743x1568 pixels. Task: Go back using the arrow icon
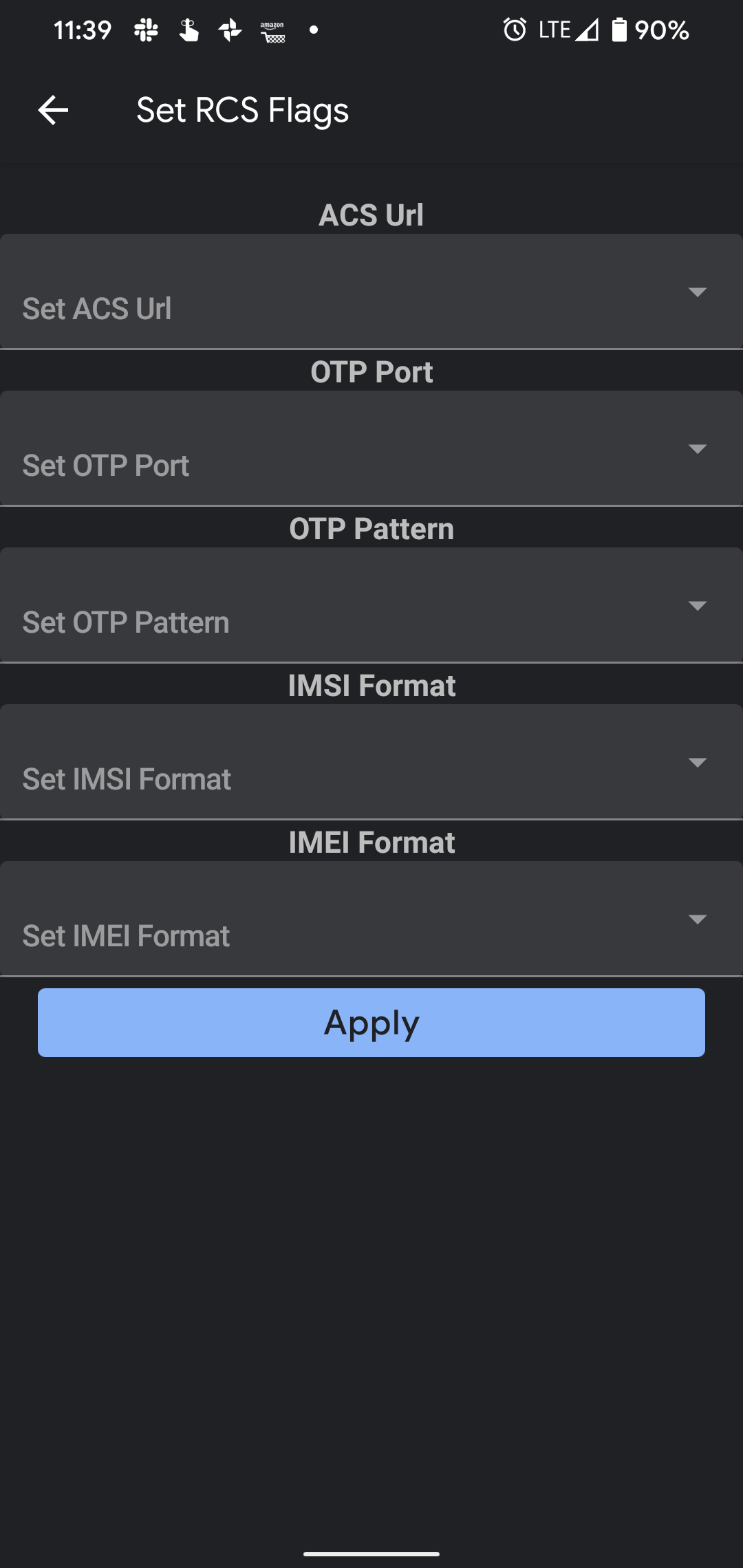[x=53, y=110]
